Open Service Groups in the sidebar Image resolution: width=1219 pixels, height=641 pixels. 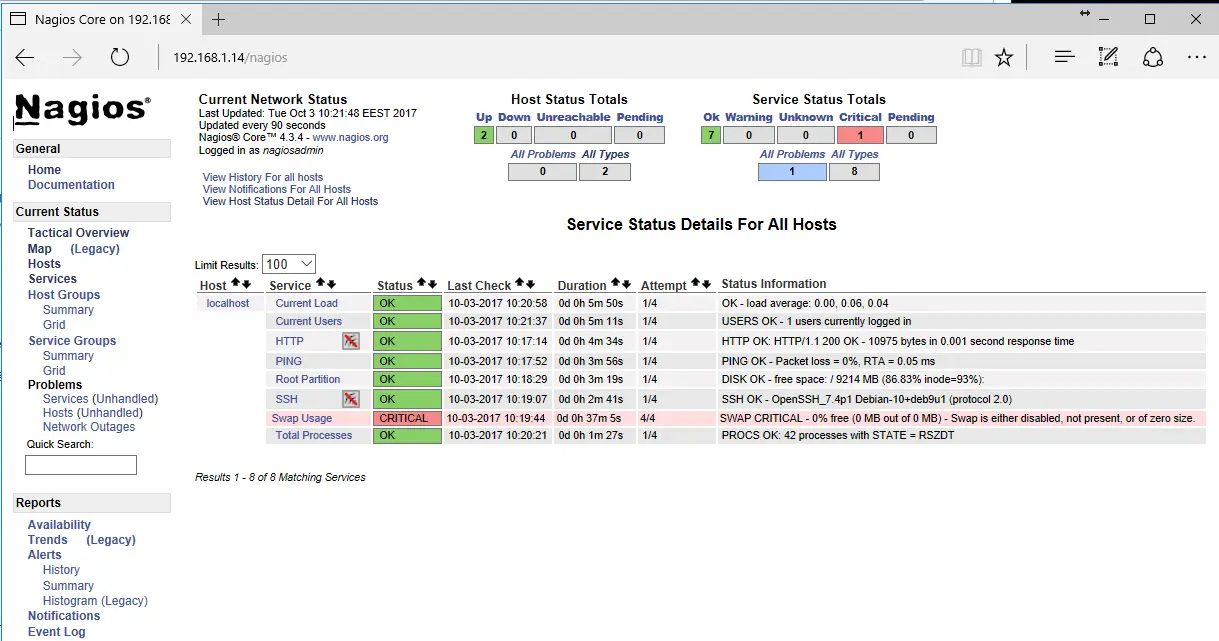click(72, 341)
